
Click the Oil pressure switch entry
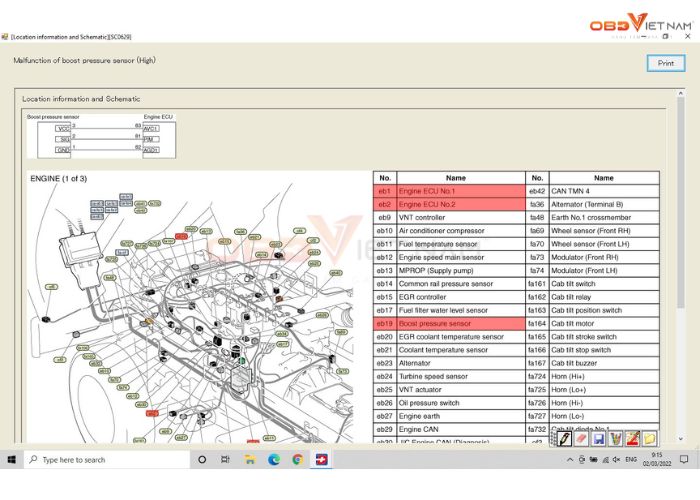[x=429, y=403]
